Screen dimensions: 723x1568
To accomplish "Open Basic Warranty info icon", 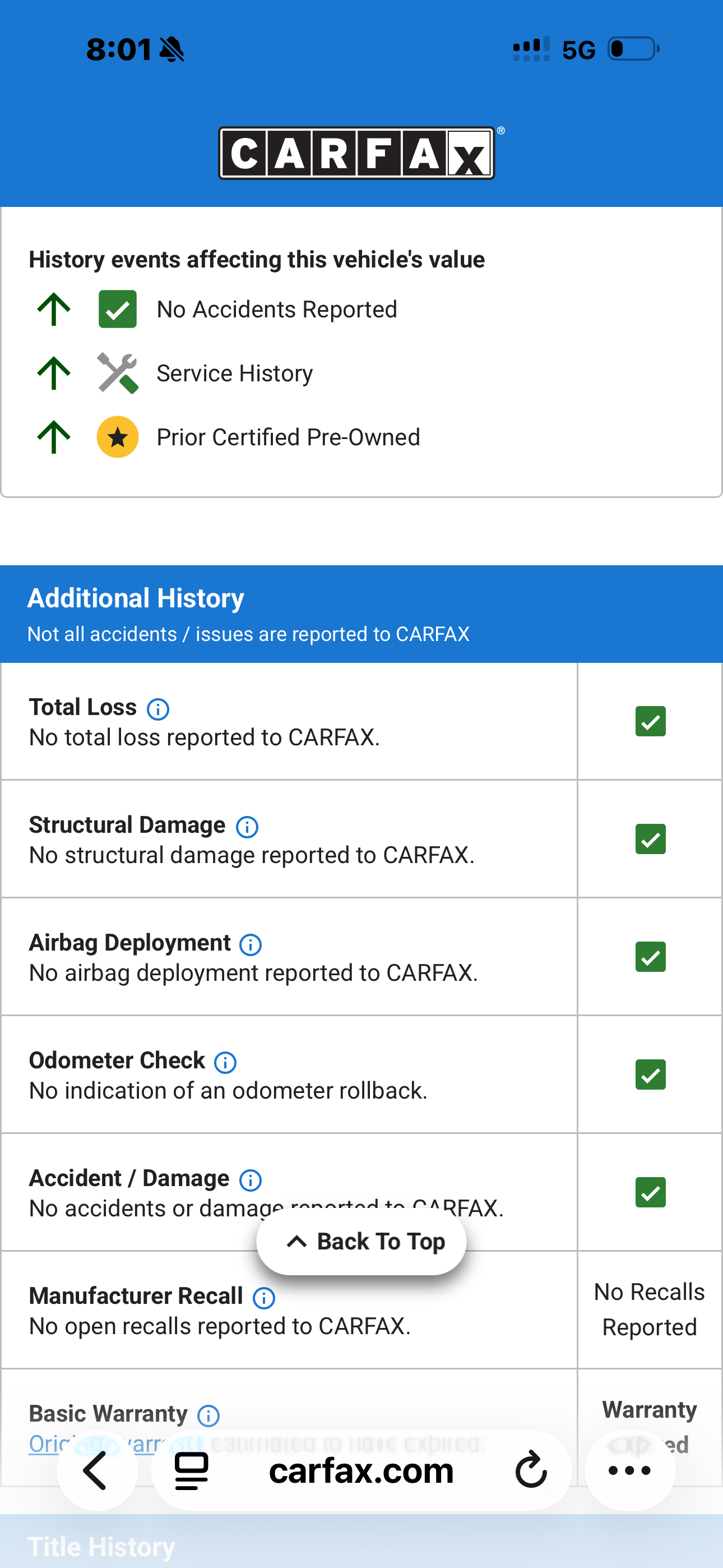I will 208,1415.
